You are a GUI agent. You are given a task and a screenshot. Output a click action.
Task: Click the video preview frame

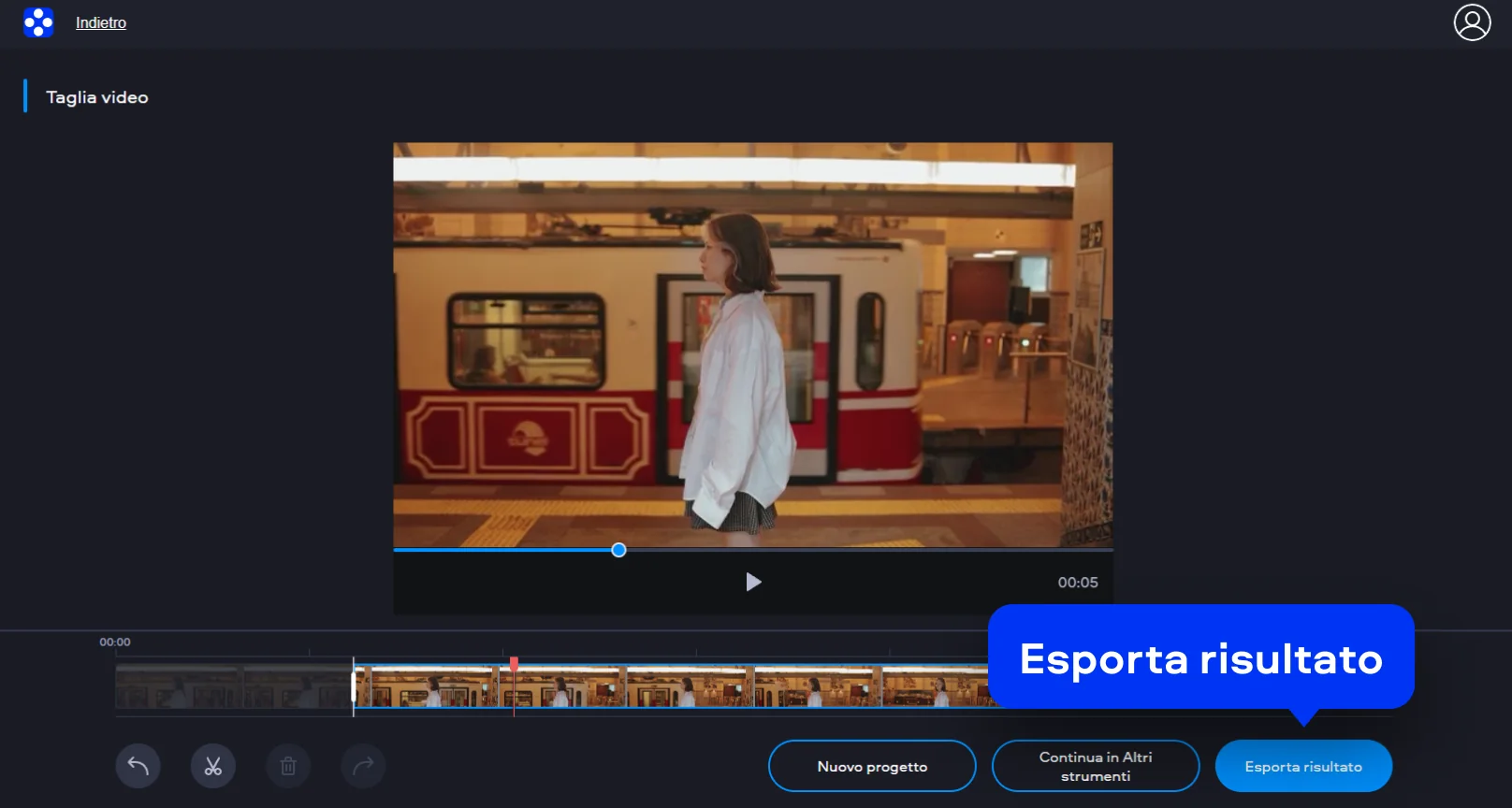pos(753,345)
